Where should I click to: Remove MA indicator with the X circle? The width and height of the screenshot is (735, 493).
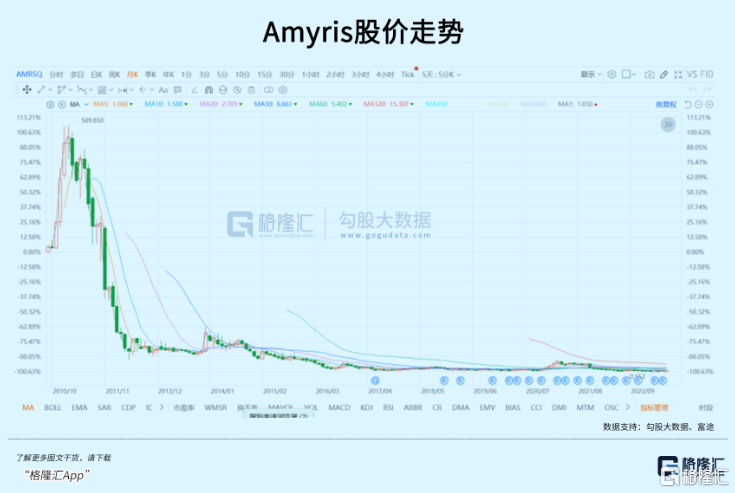(x=61, y=105)
